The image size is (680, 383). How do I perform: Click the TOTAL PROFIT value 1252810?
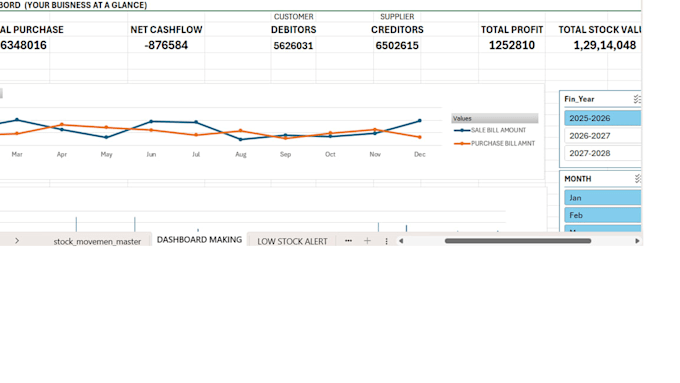pos(512,45)
